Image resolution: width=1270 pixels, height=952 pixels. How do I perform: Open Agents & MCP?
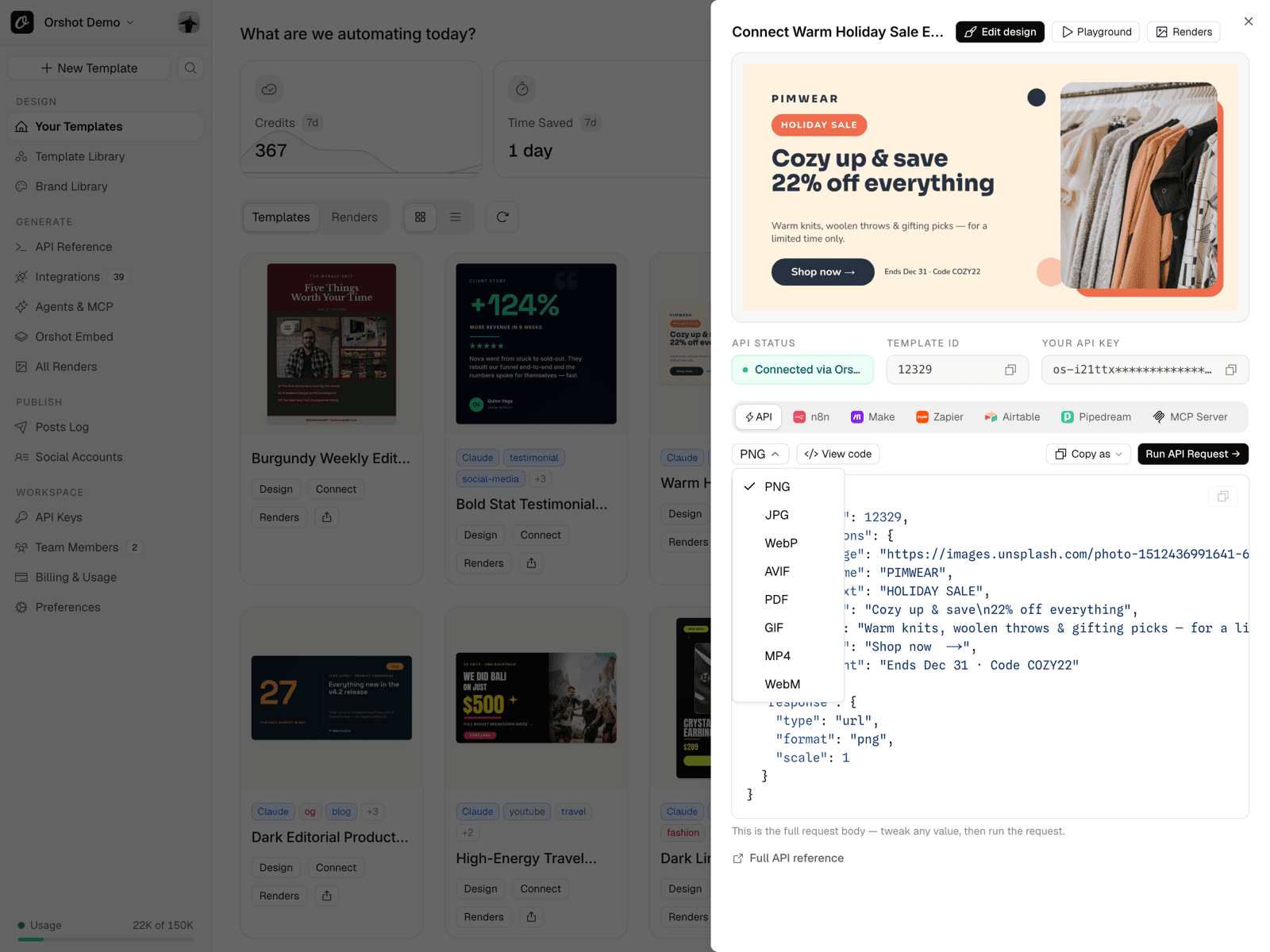(x=106, y=307)
